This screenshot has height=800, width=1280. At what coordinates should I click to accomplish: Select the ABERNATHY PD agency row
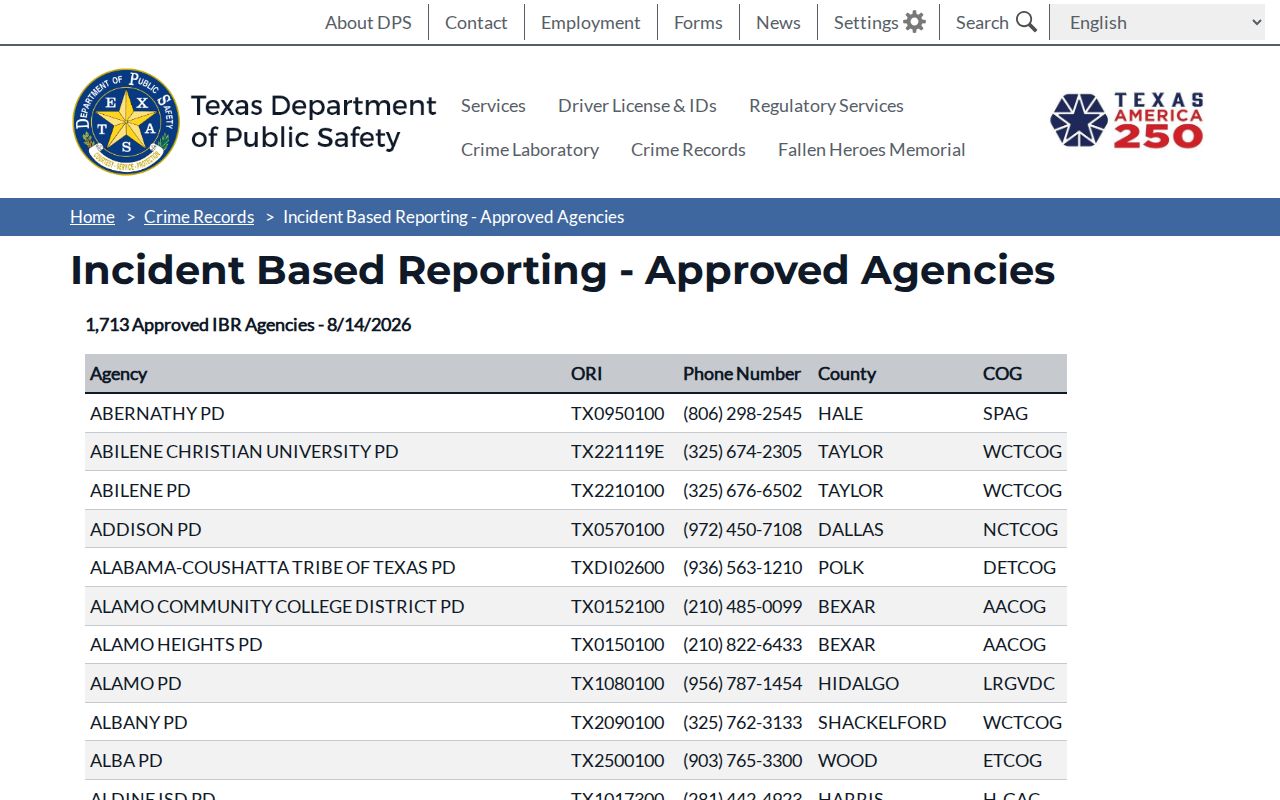(576, 413)
